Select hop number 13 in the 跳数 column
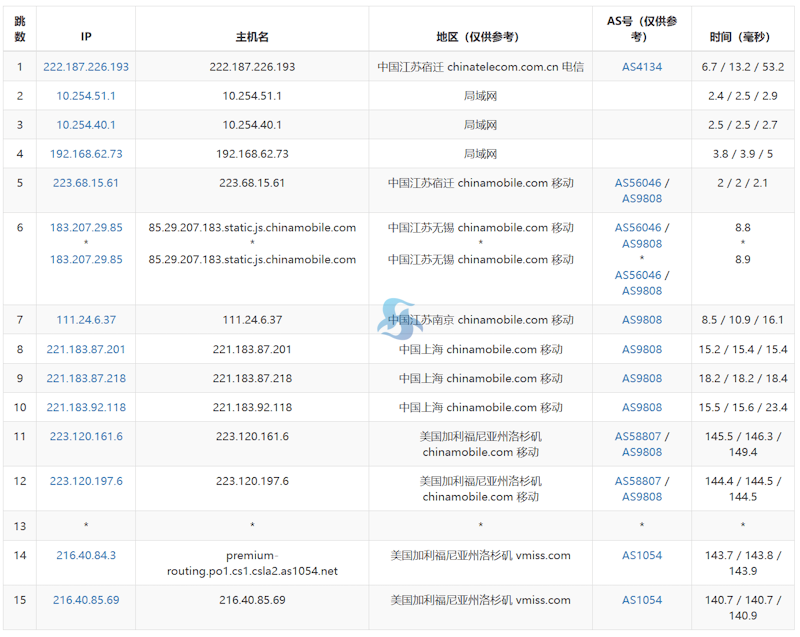 click(20, 526)
